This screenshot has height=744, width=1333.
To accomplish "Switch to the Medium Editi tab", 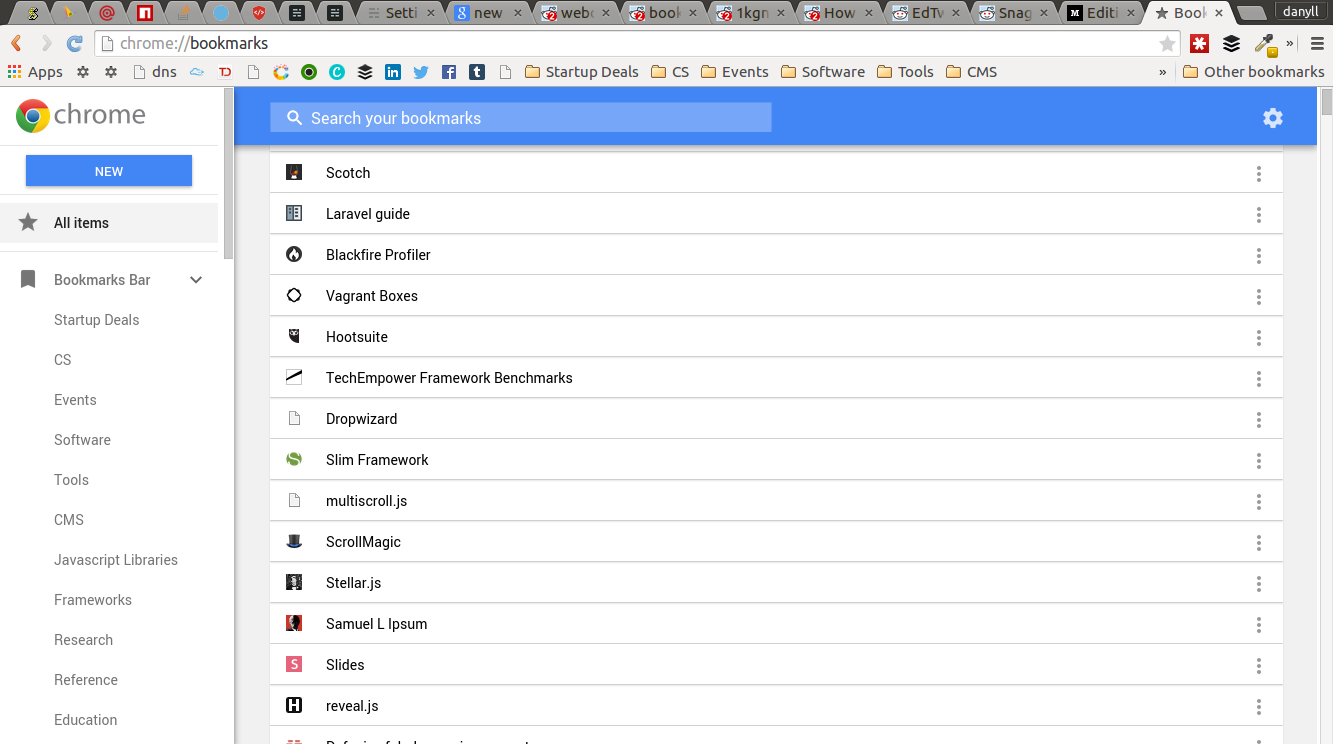I will [x=1102, y=13].
